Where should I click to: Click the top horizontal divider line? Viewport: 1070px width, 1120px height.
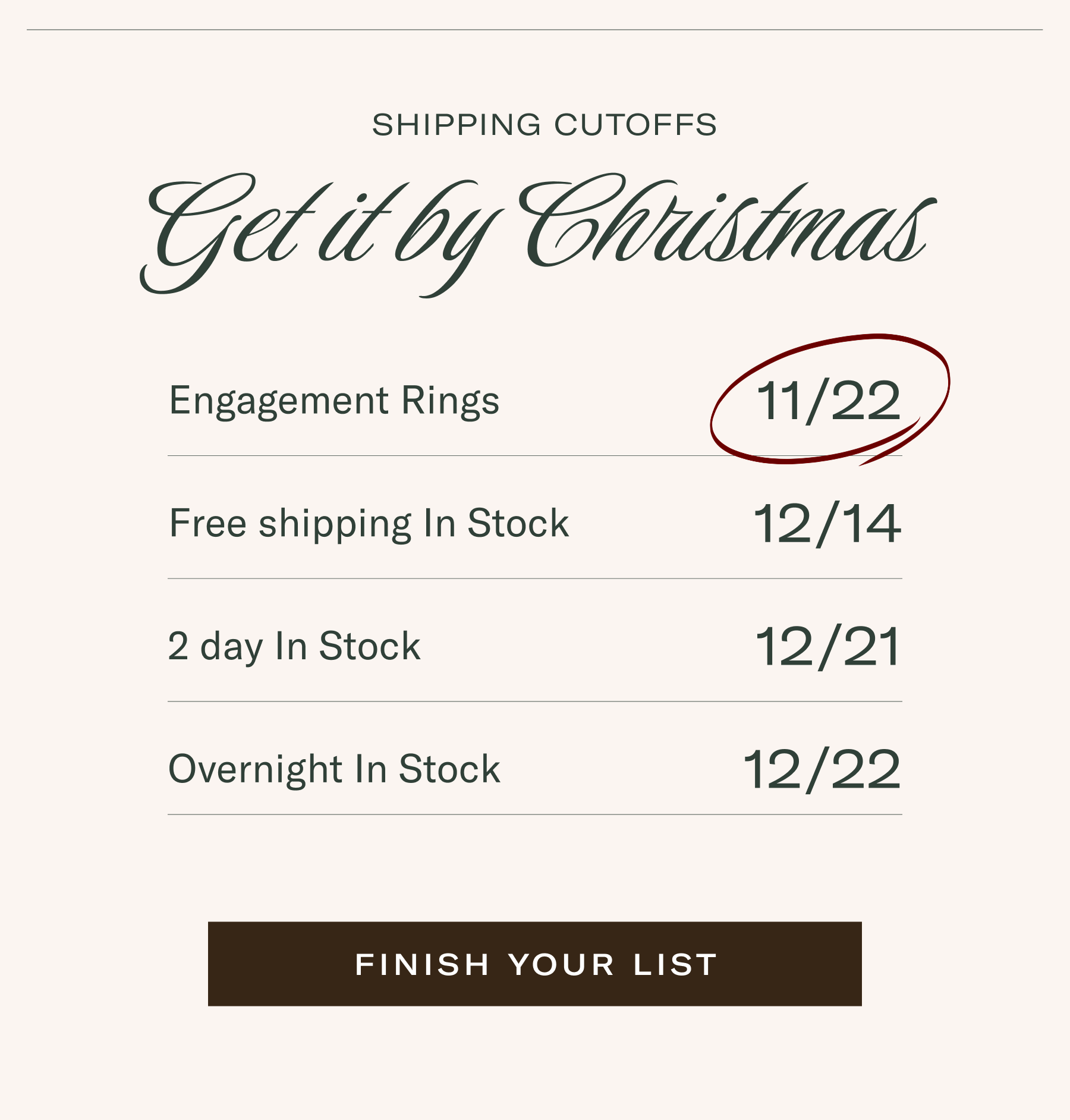(534, 30)
